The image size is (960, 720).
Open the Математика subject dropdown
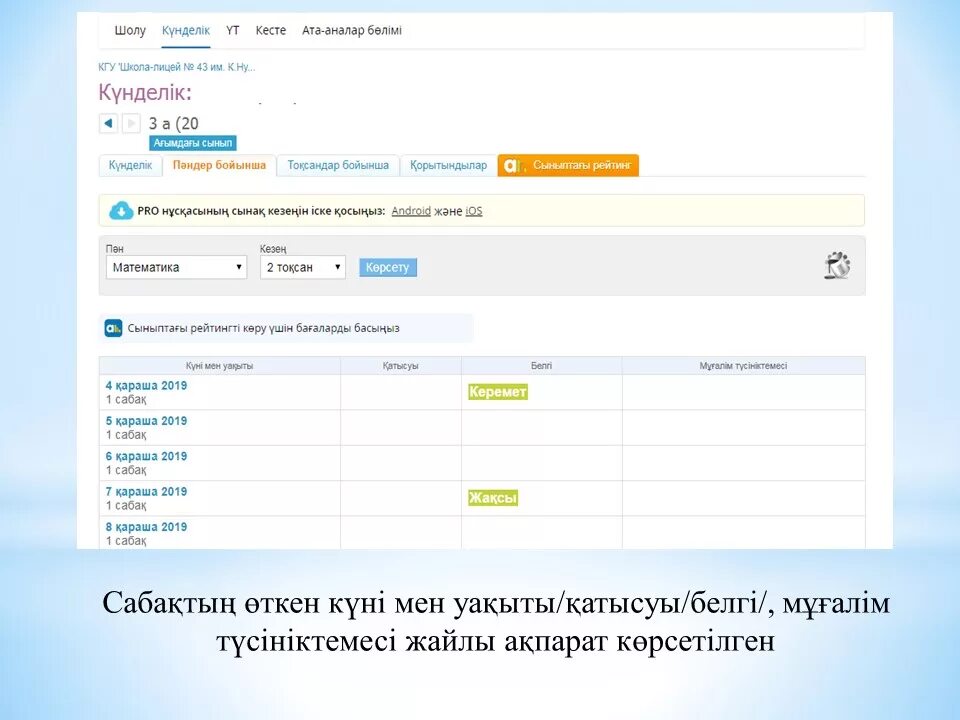click(x=176, y=266)
